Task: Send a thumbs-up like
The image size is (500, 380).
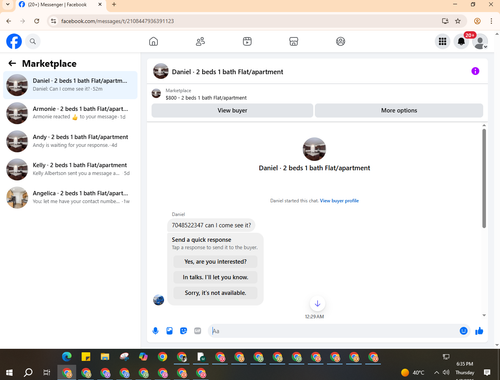Action: click(479, 331)
